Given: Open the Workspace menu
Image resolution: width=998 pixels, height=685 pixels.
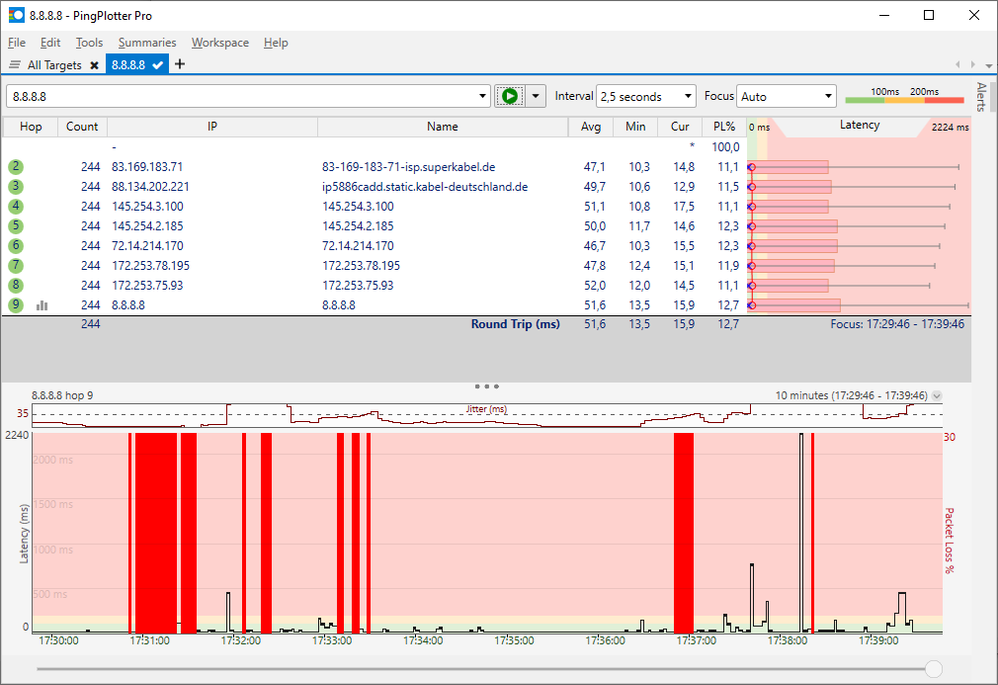Looking at the screenshot, I should [220, 43].
